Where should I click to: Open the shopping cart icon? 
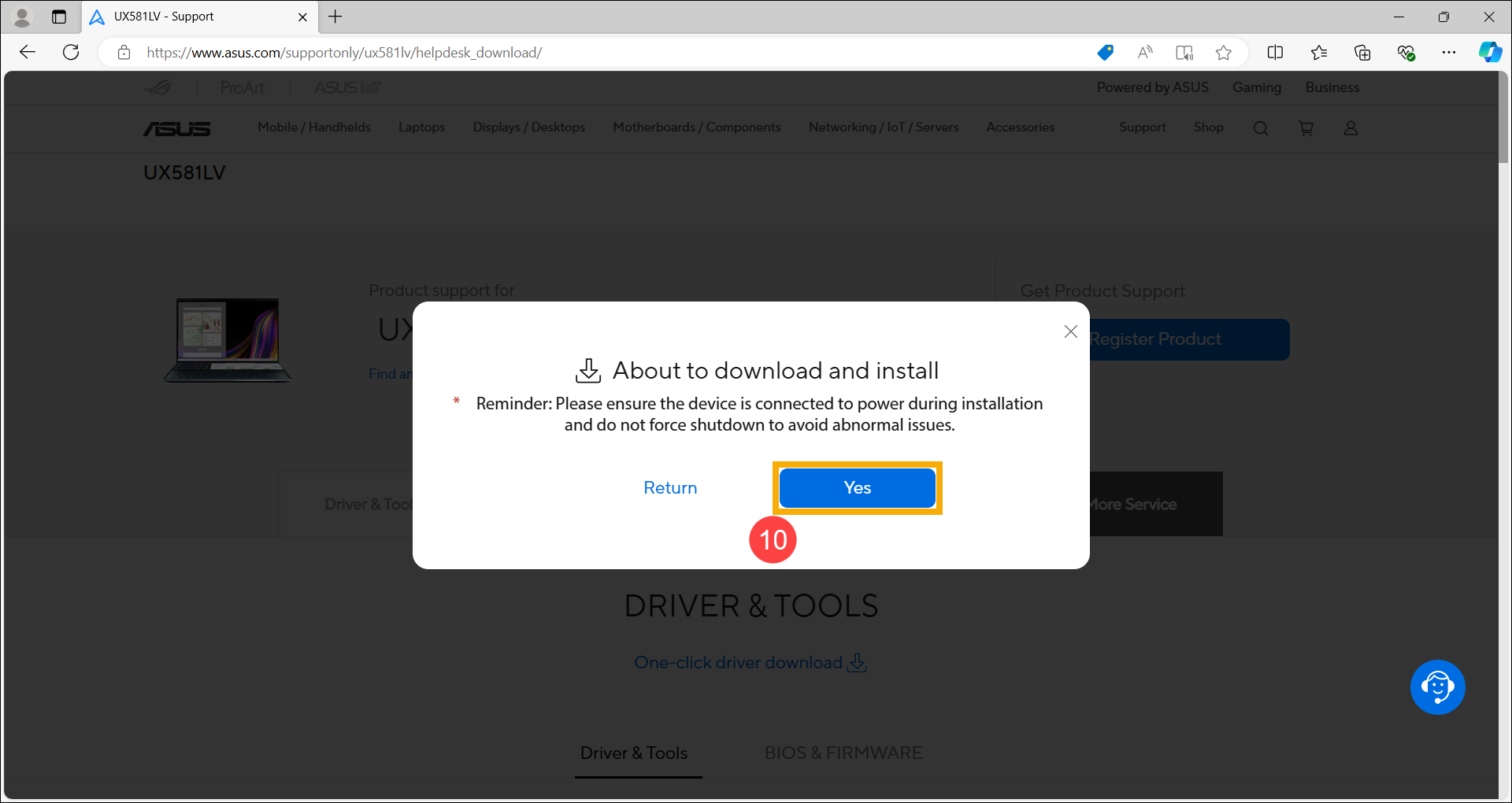[x=1306, y=128]
